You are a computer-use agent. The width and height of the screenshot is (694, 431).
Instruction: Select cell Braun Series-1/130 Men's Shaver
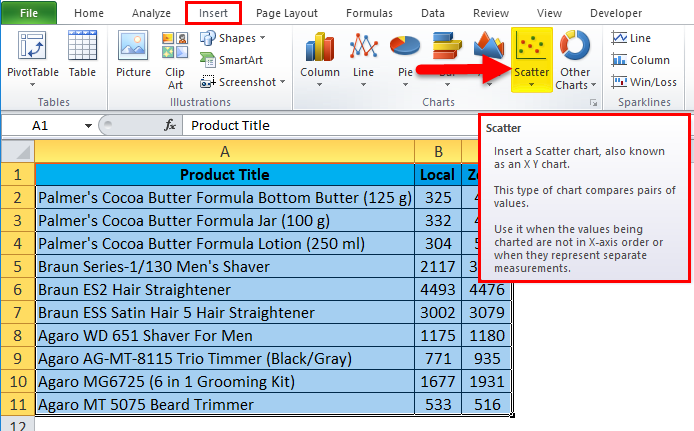tap(225, 267)
